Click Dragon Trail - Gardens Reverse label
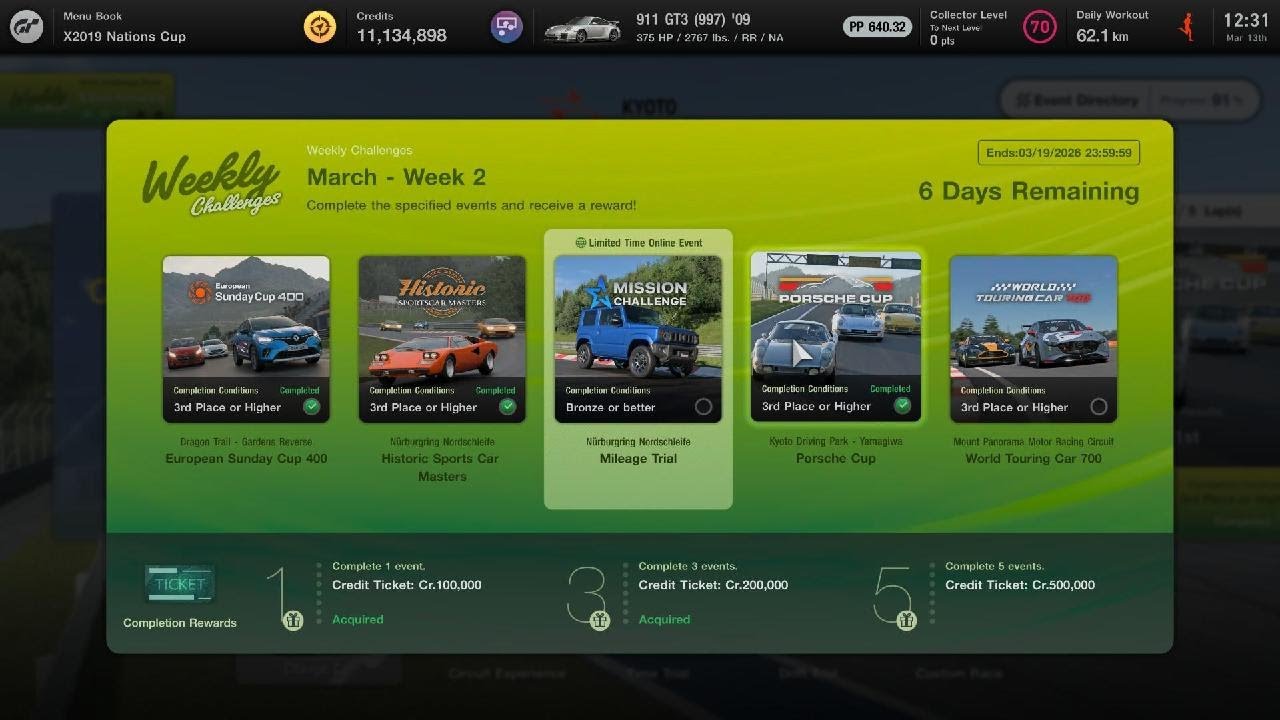Image resolution: width=1280 pixels, height=720 pixels. [x=246, y=442]
